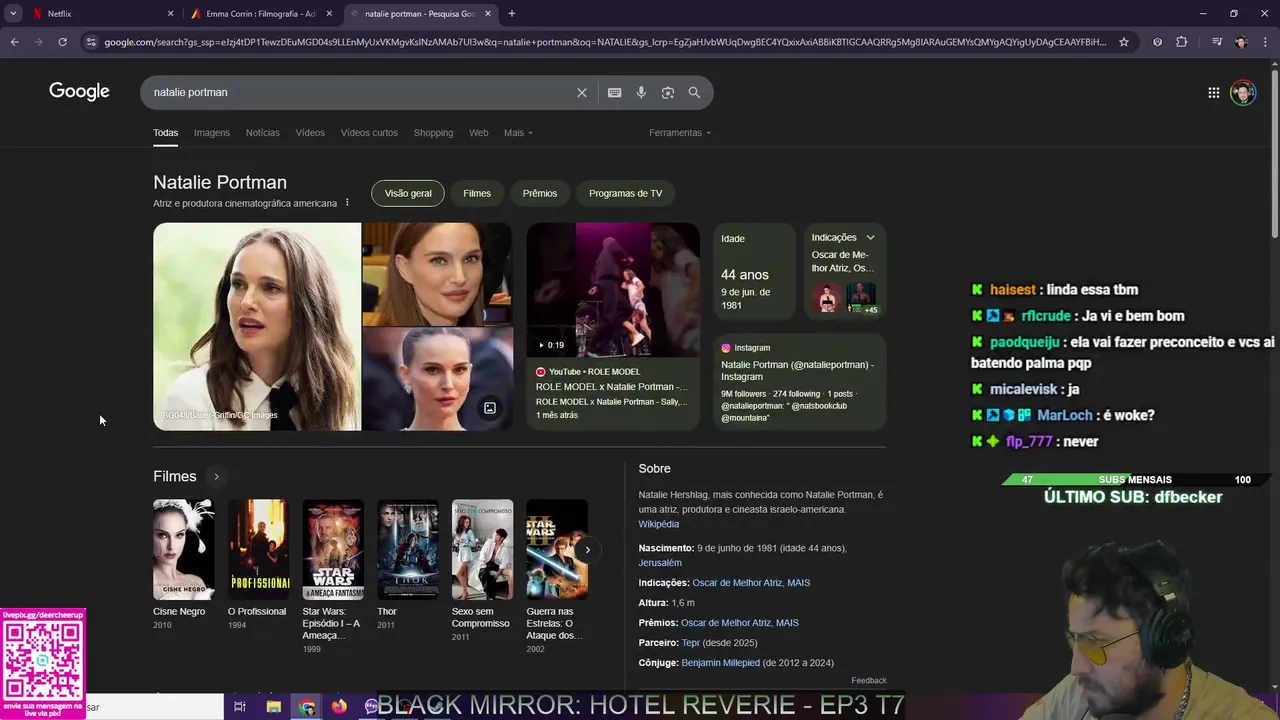Screen dimensions: 1280x720
Task: Open the Google apps grid
Action: [1213, 92]
